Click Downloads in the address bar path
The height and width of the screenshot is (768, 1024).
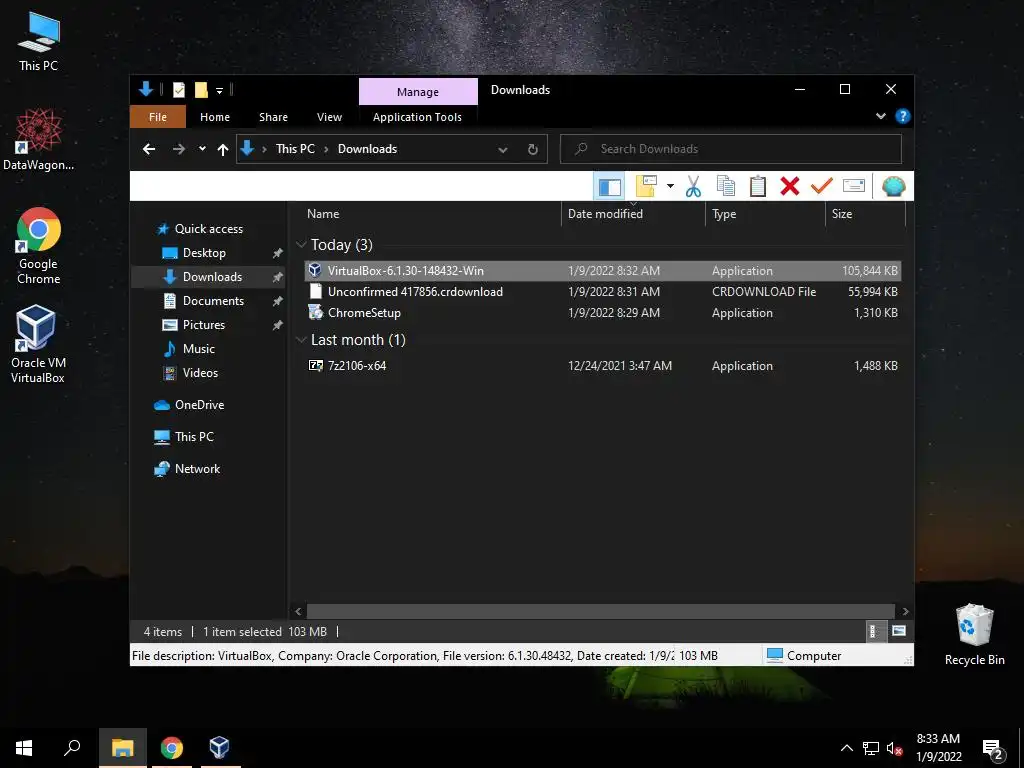click(x=367, y=149)
